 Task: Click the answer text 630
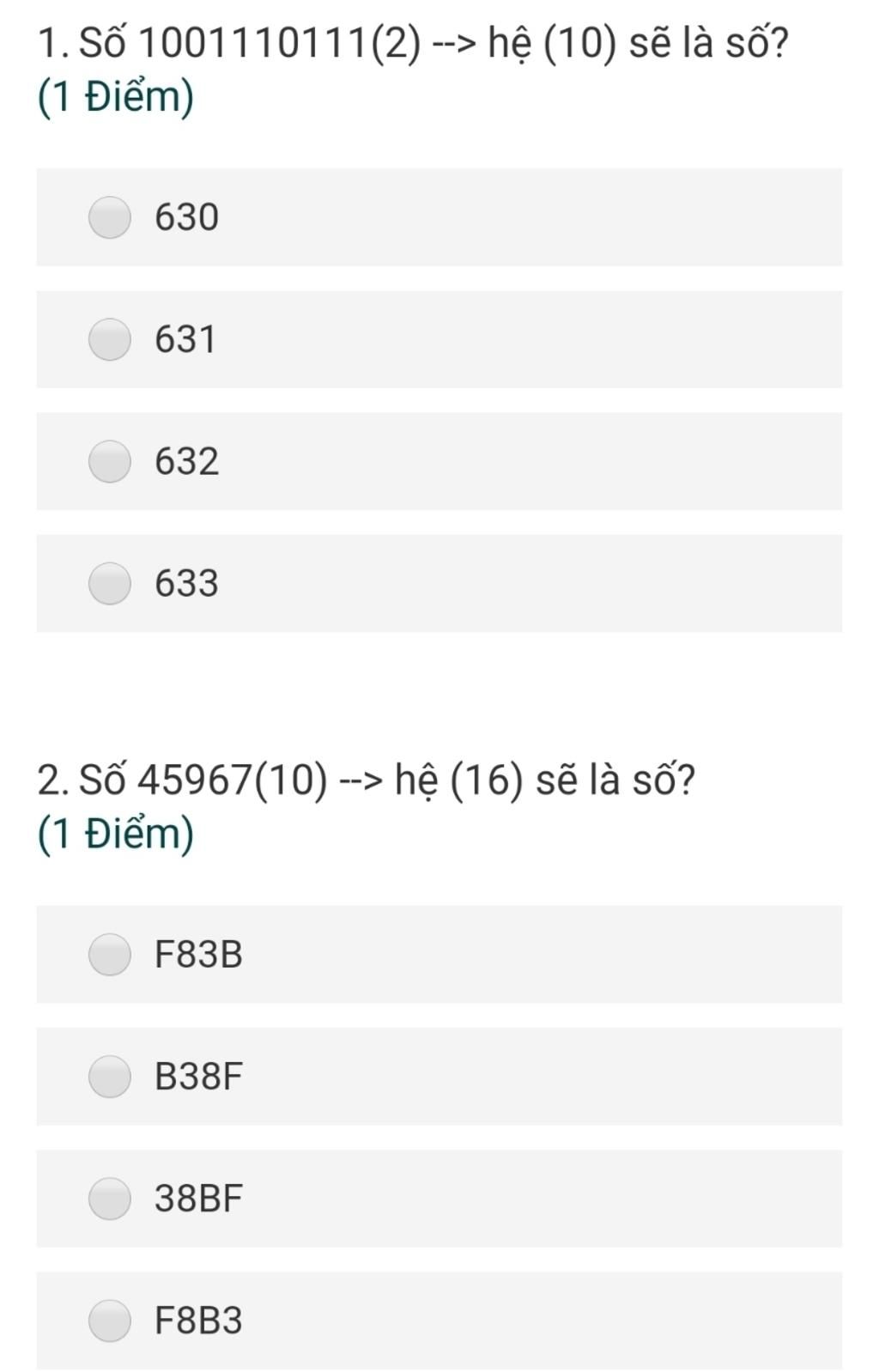pyautogui.click(x=186, y=217)
